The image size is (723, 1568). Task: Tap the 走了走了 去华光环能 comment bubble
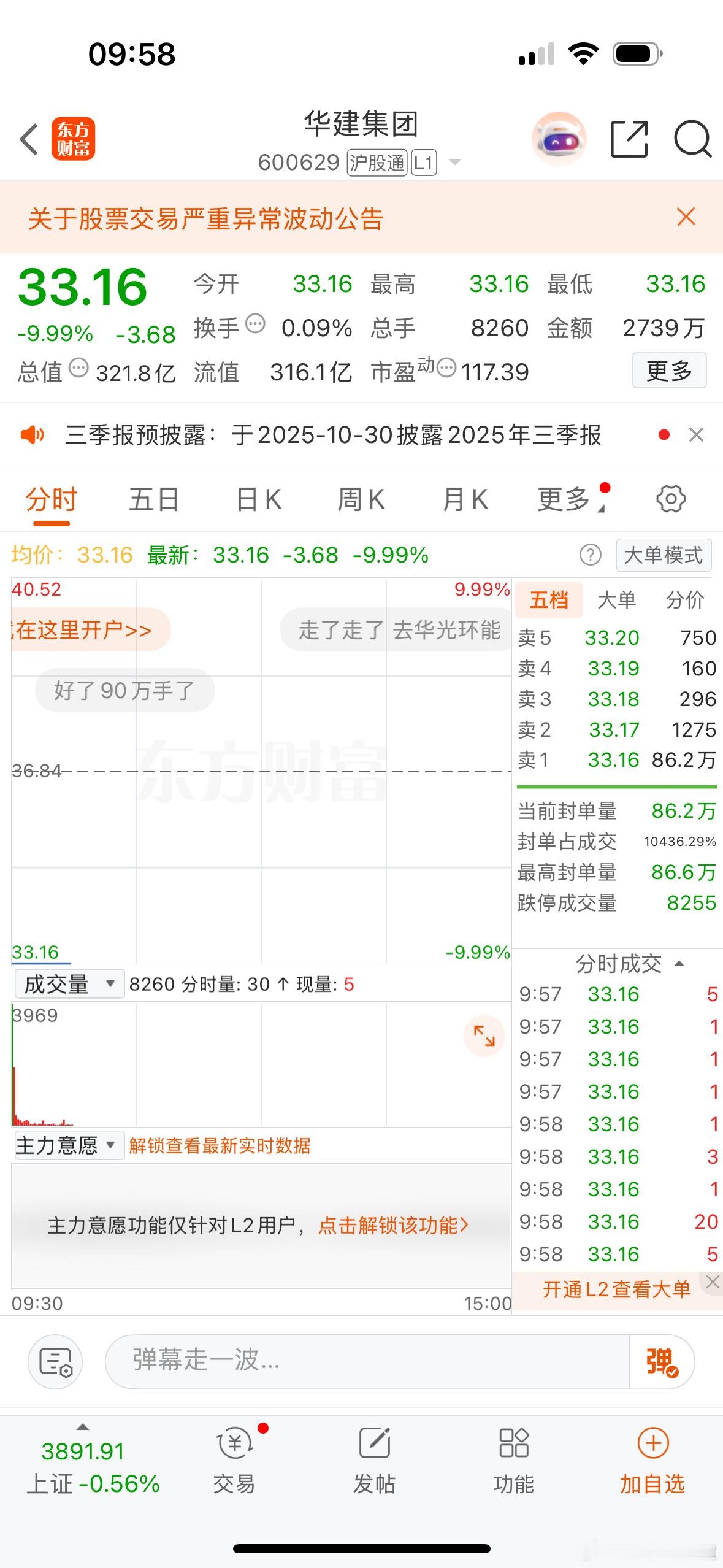click(396, 629)
